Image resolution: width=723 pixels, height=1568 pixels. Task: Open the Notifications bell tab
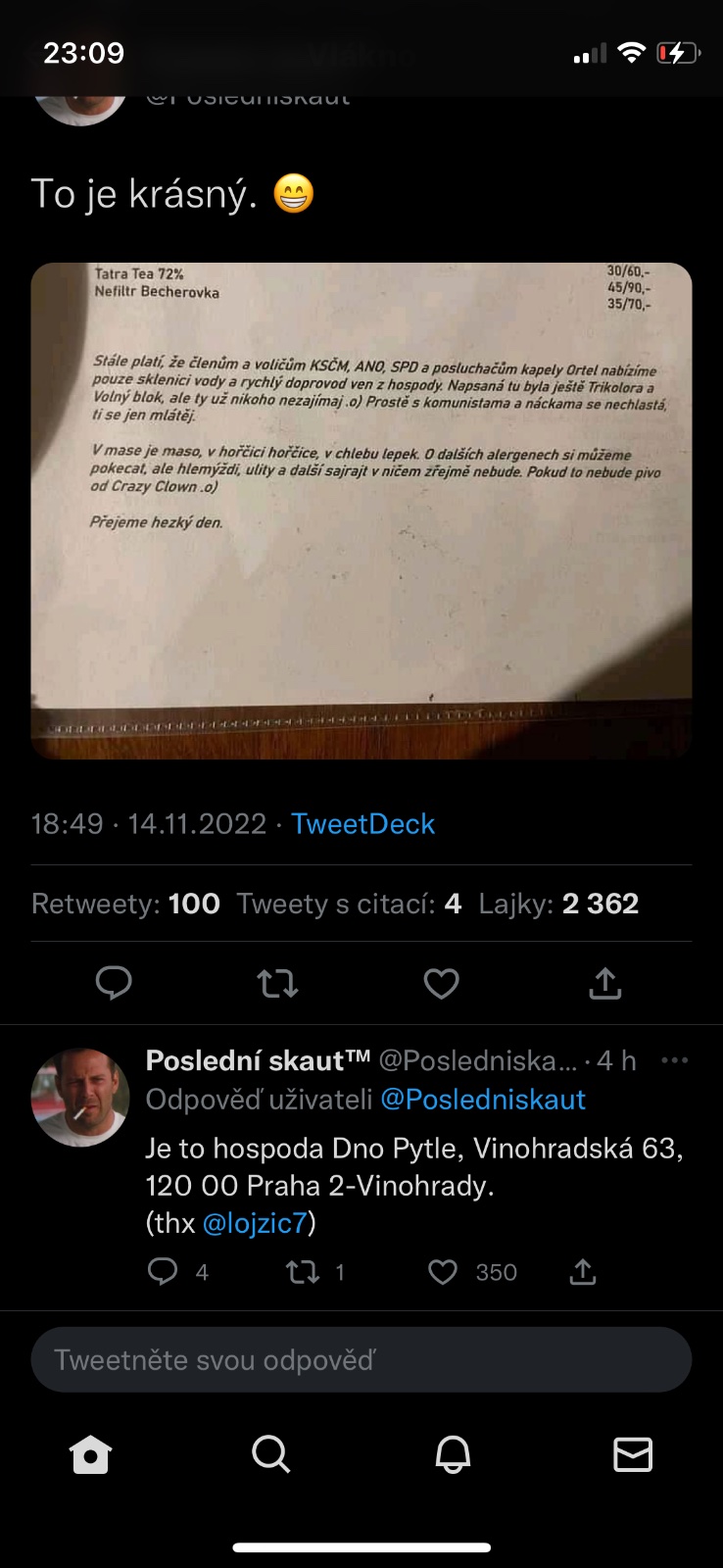pos(453,1454)
